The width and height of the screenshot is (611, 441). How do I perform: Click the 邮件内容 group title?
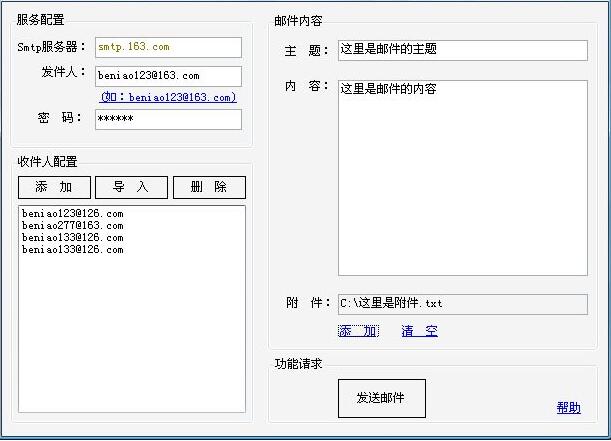coord(298,20)
